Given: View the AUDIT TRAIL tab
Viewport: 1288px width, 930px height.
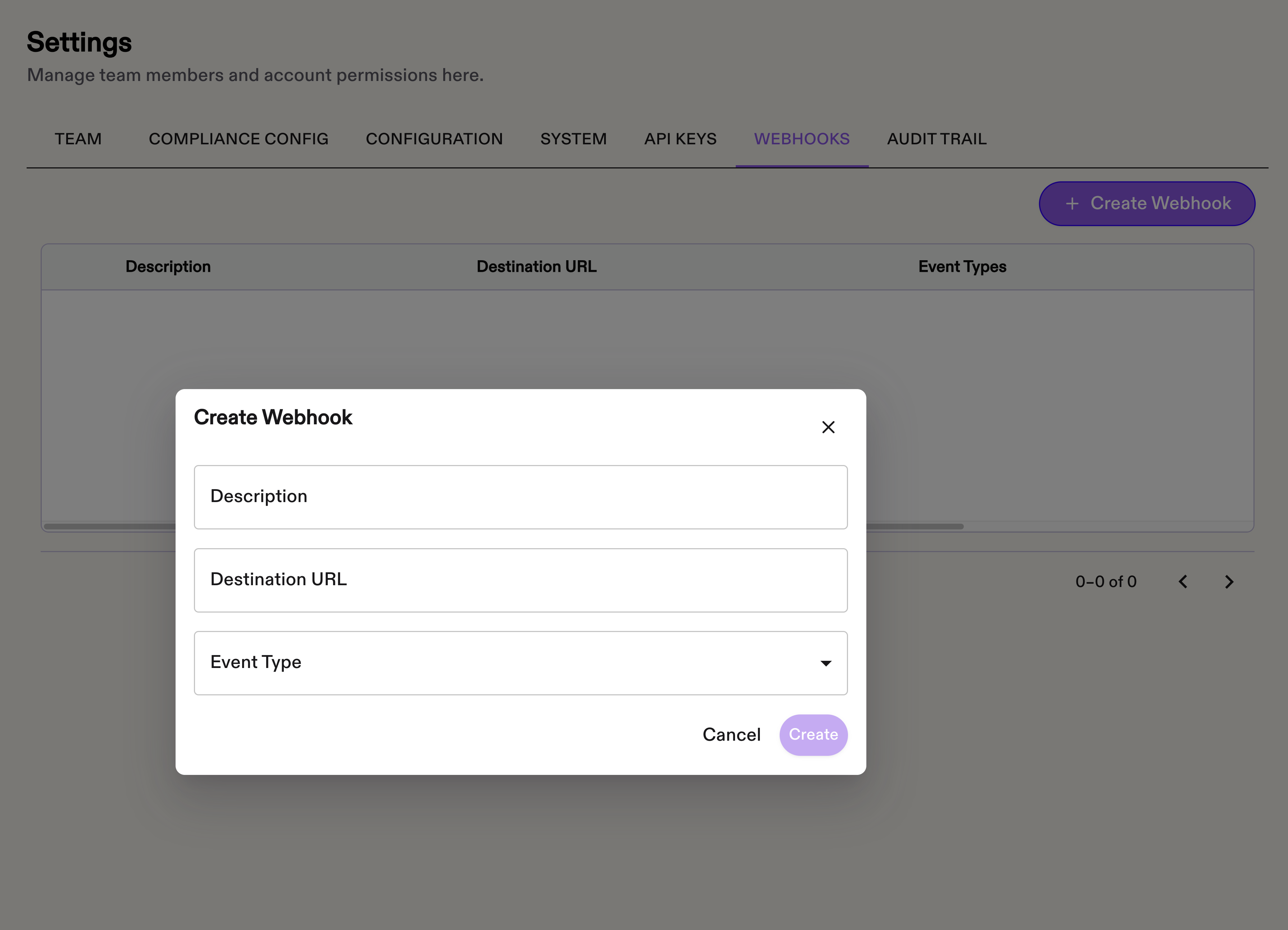Looking at the screenshot, I should 936,139.
